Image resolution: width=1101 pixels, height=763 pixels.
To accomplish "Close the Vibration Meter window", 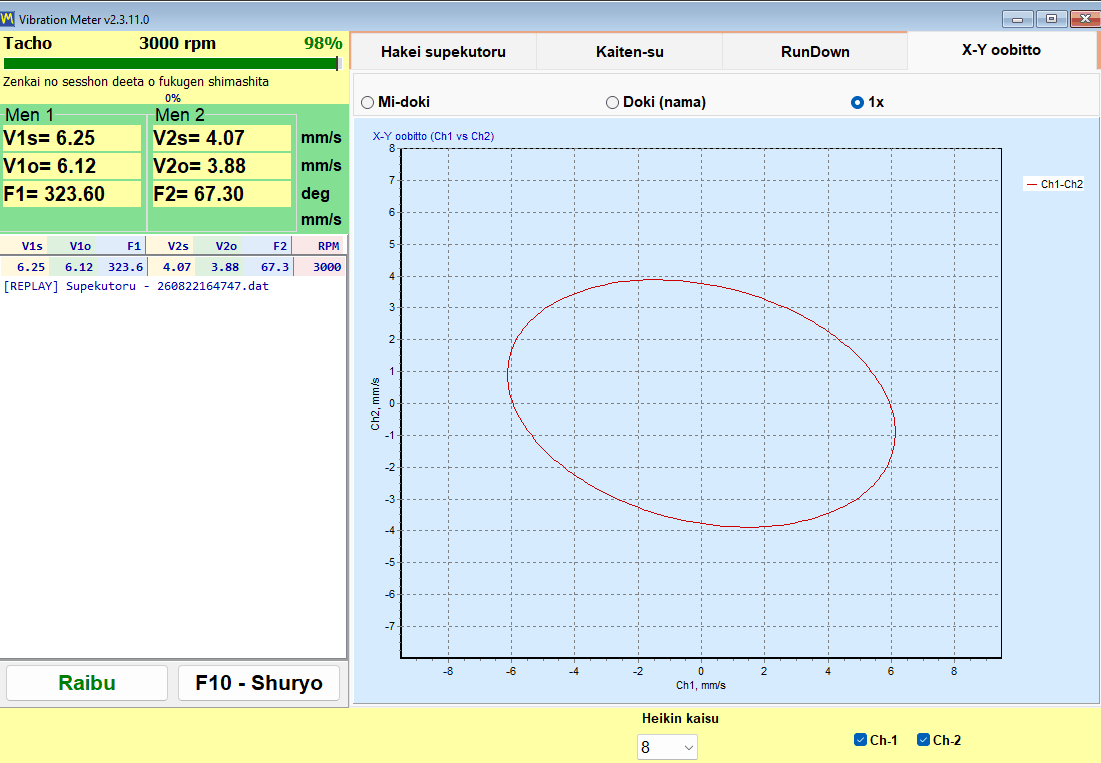I will (1085, 19).
